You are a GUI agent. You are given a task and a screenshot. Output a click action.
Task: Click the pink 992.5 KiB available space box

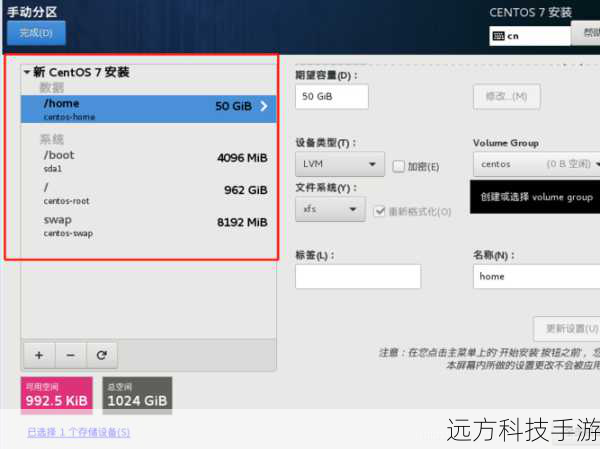[57, 395]
